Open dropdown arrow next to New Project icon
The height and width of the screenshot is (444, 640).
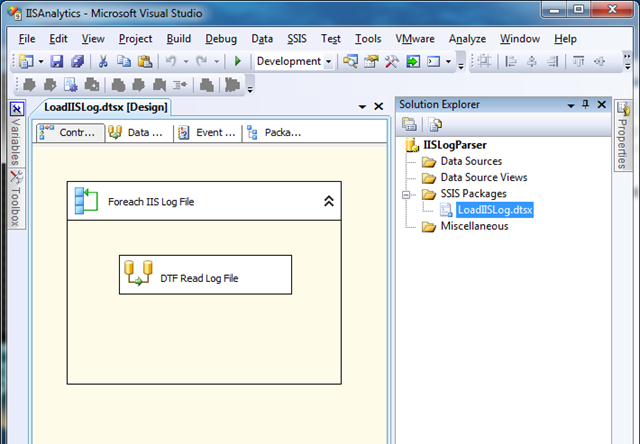click(x=41, y=62)
